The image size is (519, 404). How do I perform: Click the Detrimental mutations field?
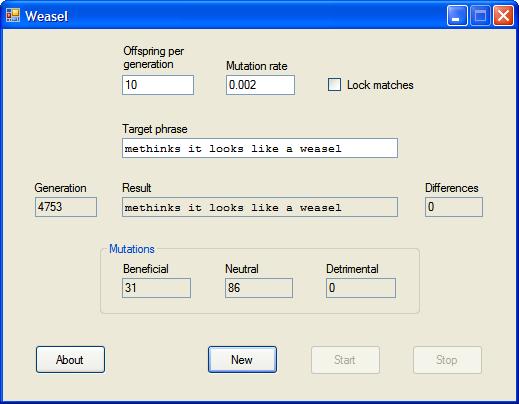pos(361,288)
